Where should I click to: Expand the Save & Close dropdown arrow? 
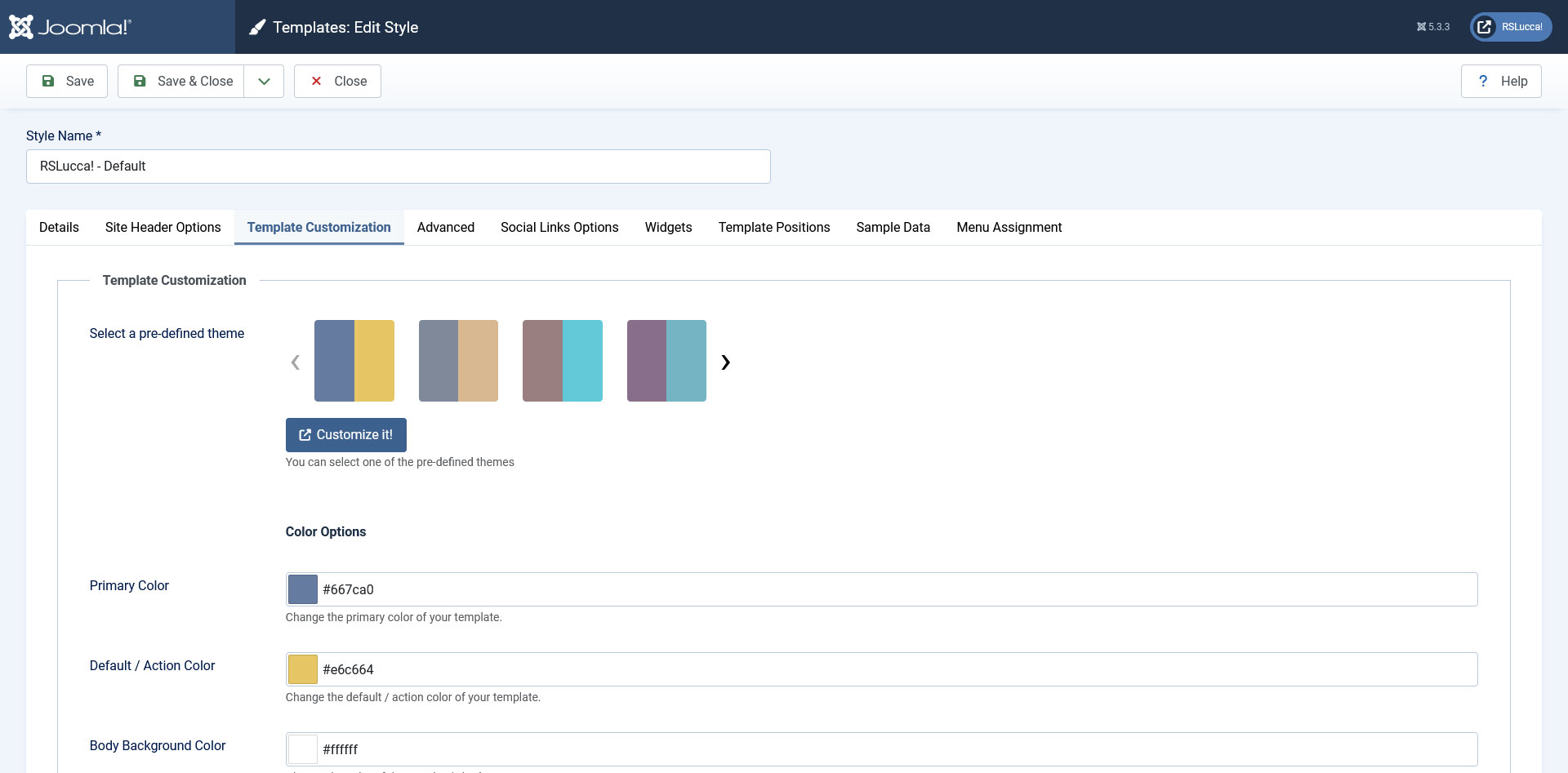tap(264, 81)
